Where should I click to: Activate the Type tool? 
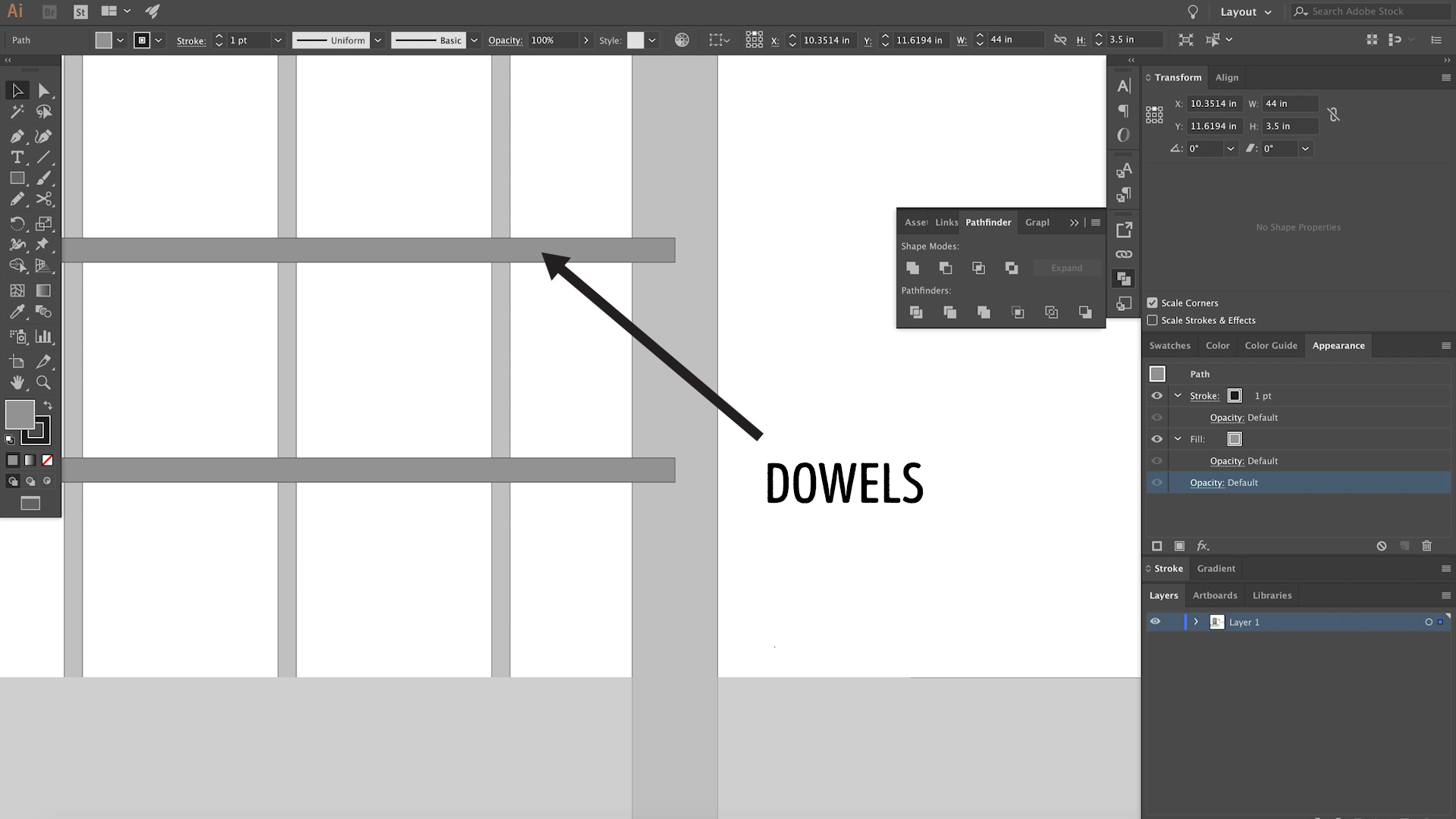coord(17,157)
